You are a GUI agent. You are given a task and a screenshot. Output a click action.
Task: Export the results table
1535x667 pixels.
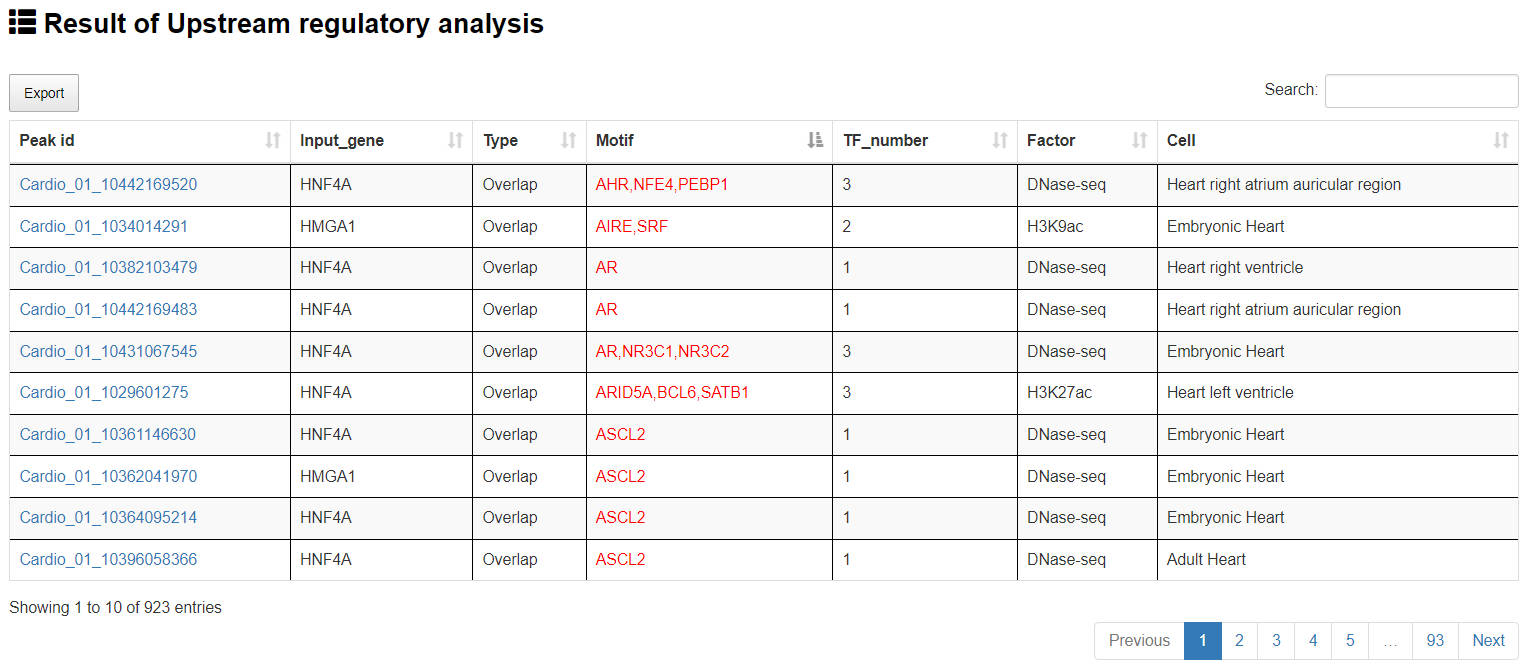tap(44, 93)
